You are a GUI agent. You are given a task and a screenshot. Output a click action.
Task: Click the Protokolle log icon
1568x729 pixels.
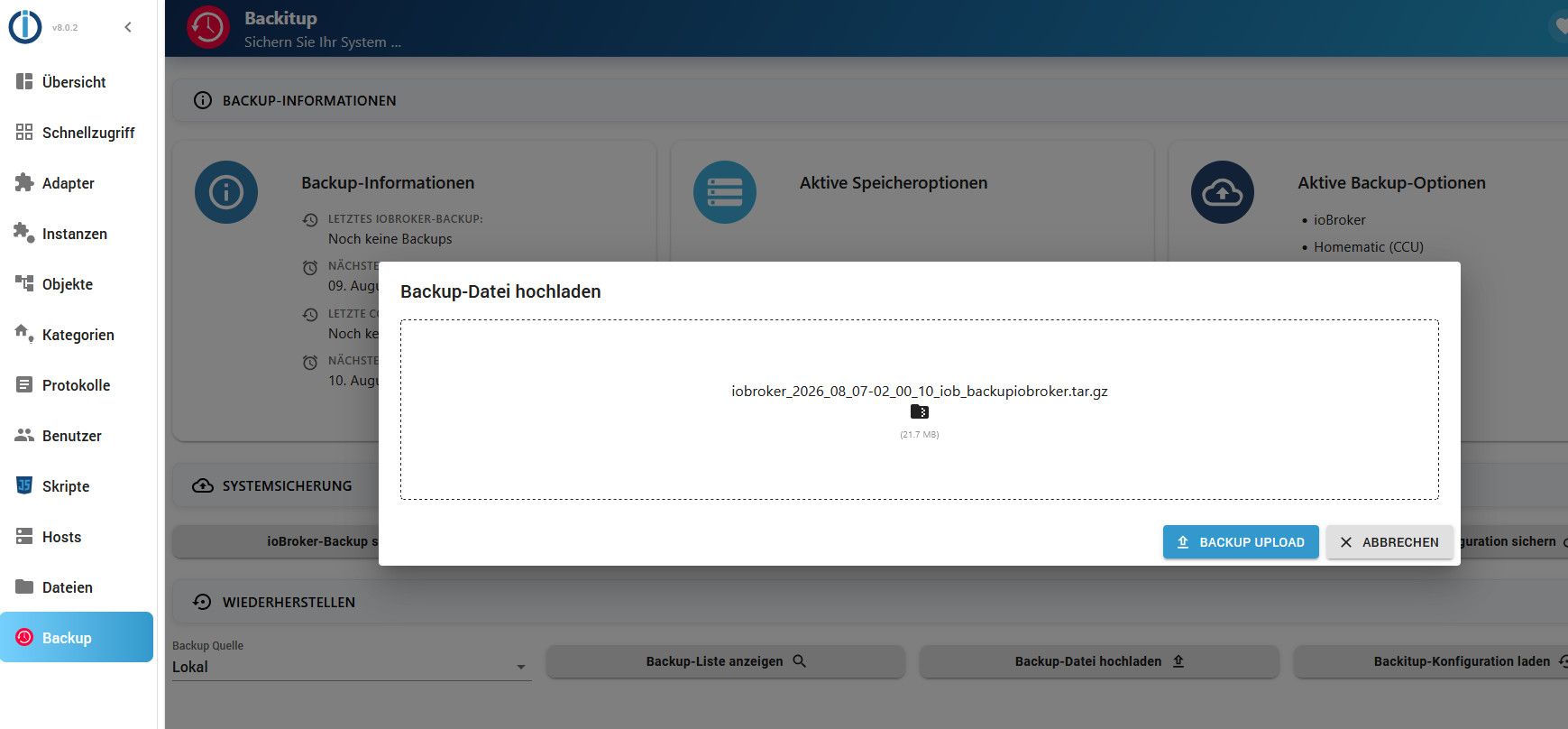point(24,384)
